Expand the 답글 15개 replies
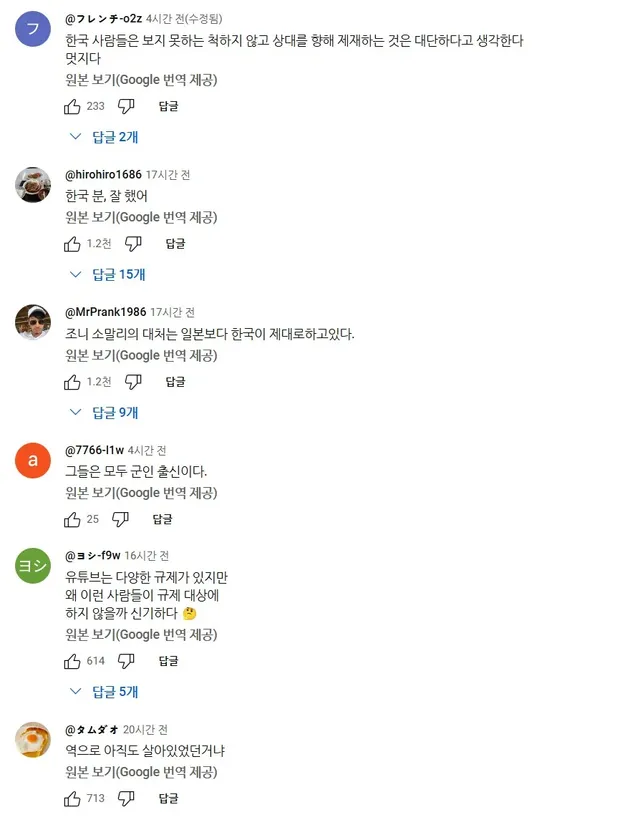The height and width of the screenshot is (818, 640). (108, 275)
